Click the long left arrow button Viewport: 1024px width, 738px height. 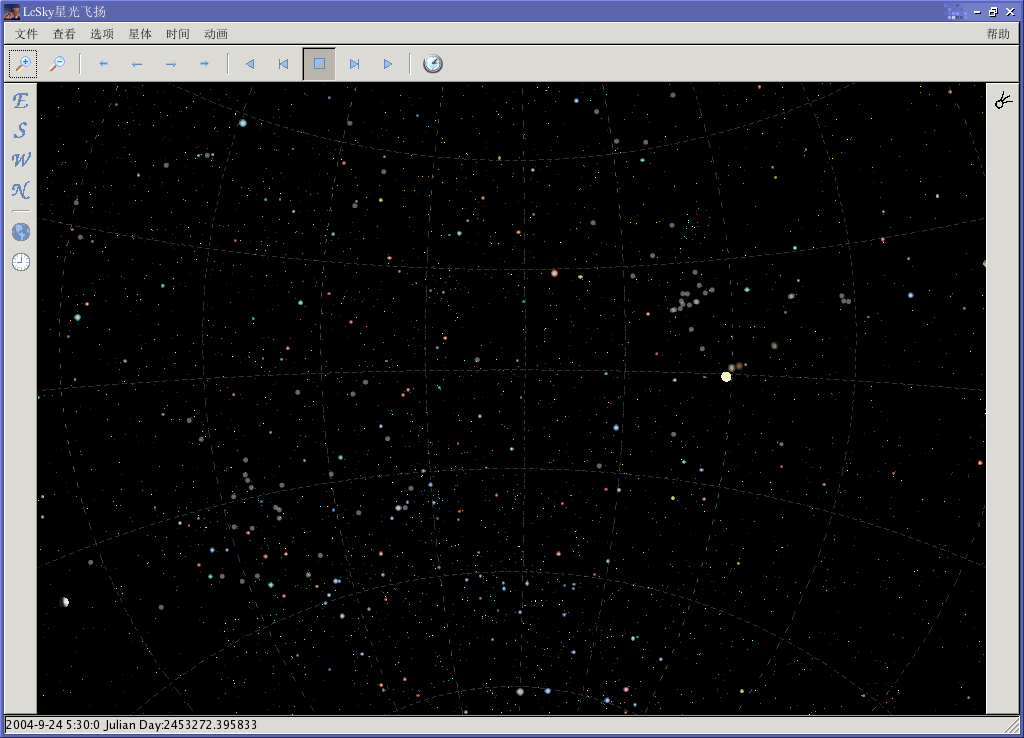[137, 64]
